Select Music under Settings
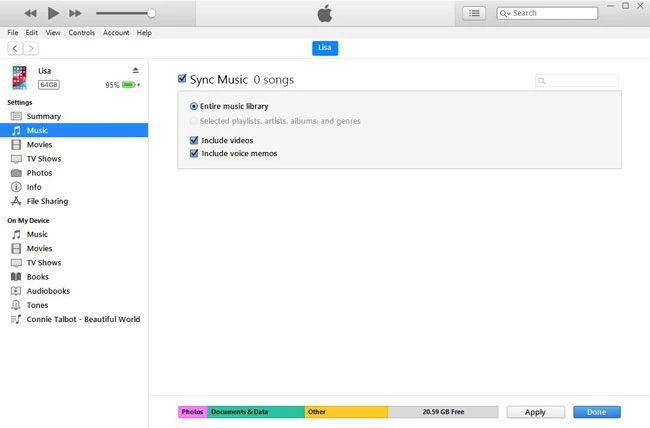The image size is (650, 428). [74, 130]
